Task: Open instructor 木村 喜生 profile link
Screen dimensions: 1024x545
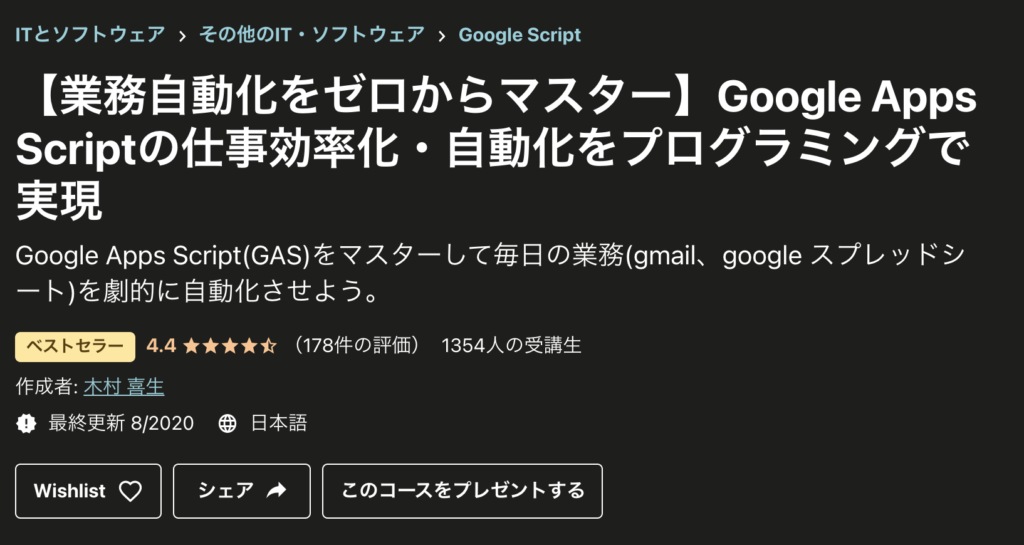Action: [x=124, y=386]
